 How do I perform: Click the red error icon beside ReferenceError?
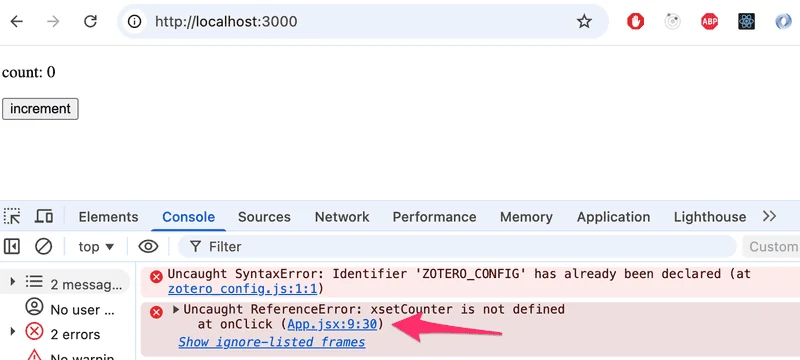[x=156, y=312]
